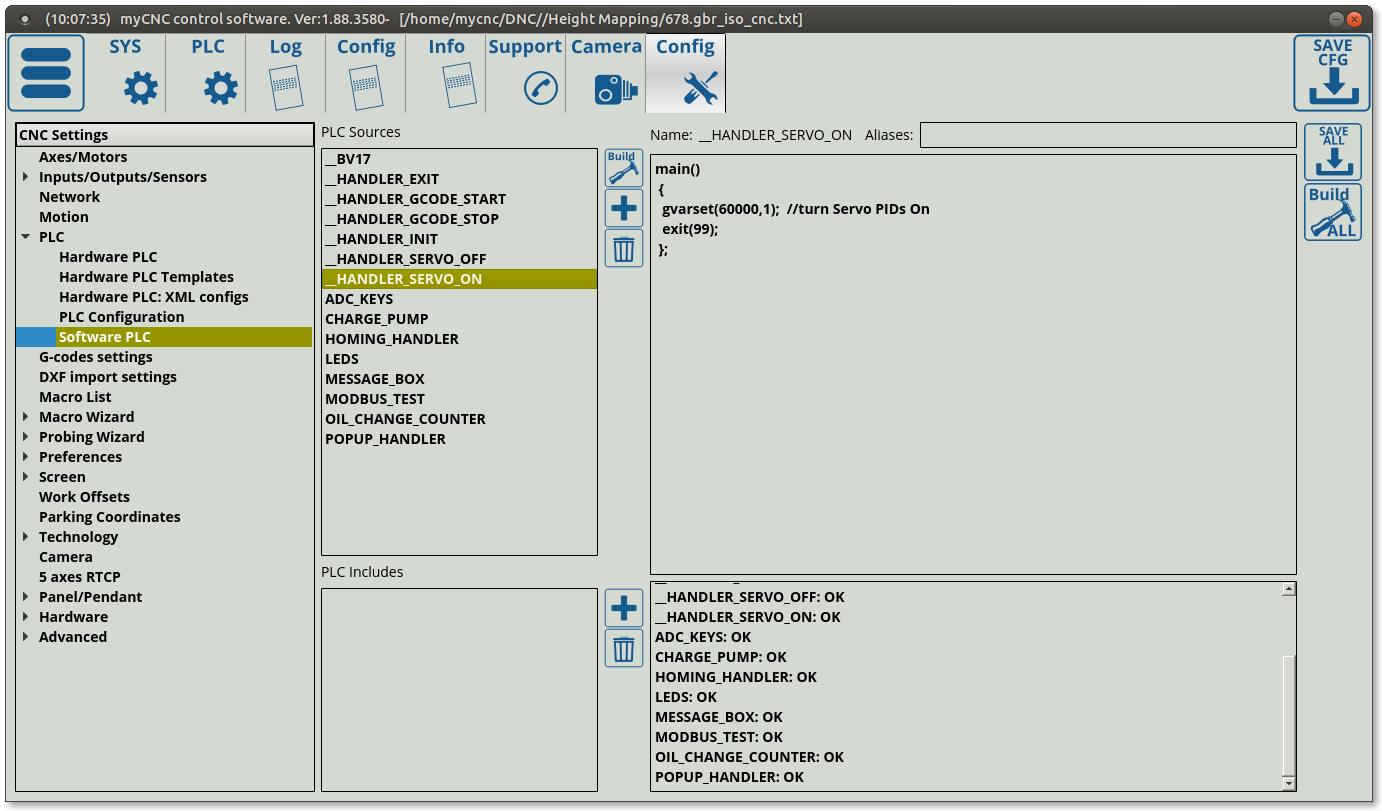The image size is (1382, 811).
Task: Add a new PLC source
Action: tap(623, 208)
